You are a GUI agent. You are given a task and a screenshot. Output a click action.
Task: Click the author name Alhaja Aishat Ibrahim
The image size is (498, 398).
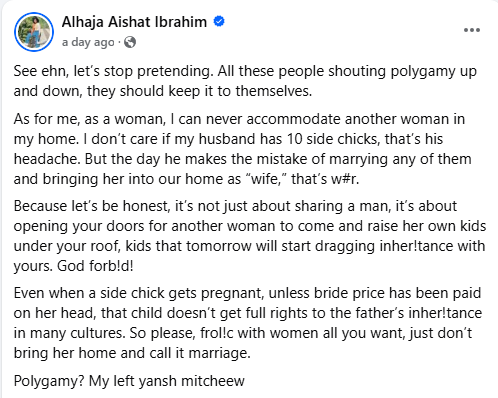(x=134, y=22)
